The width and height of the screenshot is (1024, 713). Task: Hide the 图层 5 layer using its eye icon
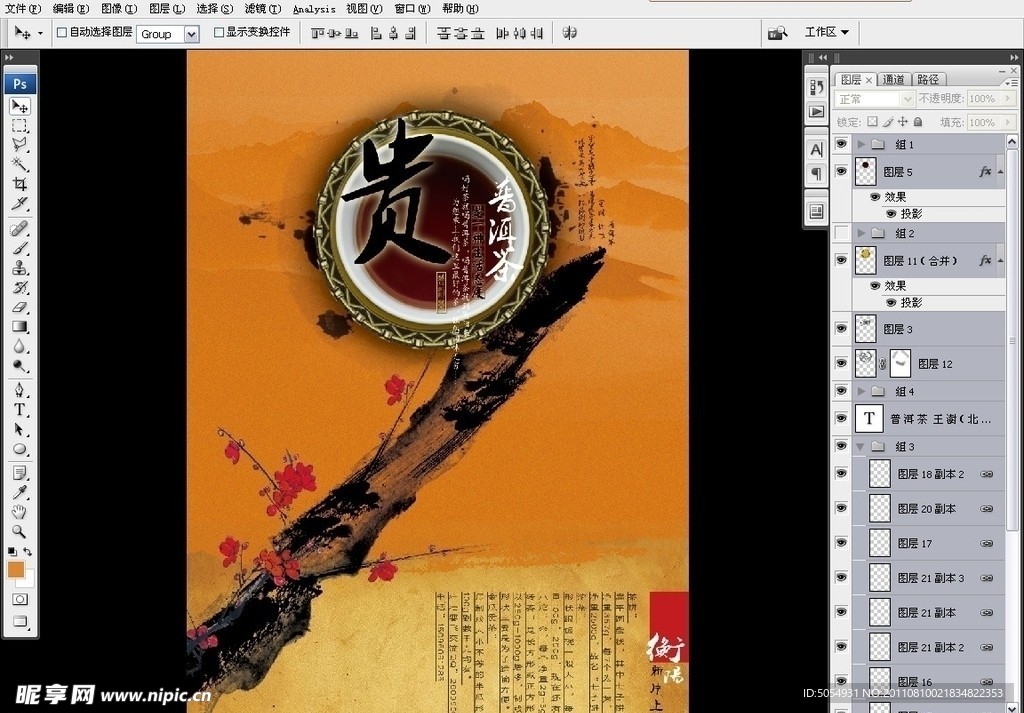(841, 172)
